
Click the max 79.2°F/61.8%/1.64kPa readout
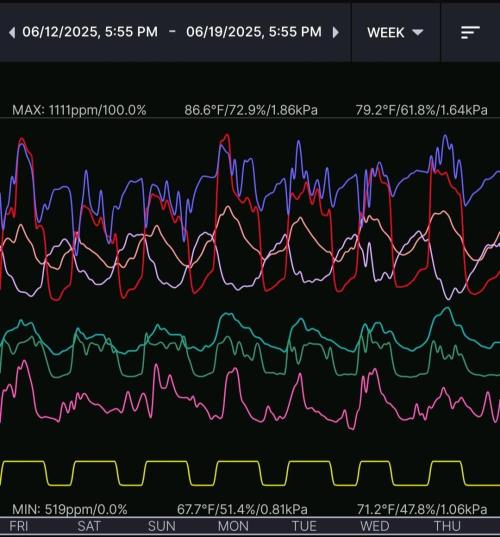[422, 110]
